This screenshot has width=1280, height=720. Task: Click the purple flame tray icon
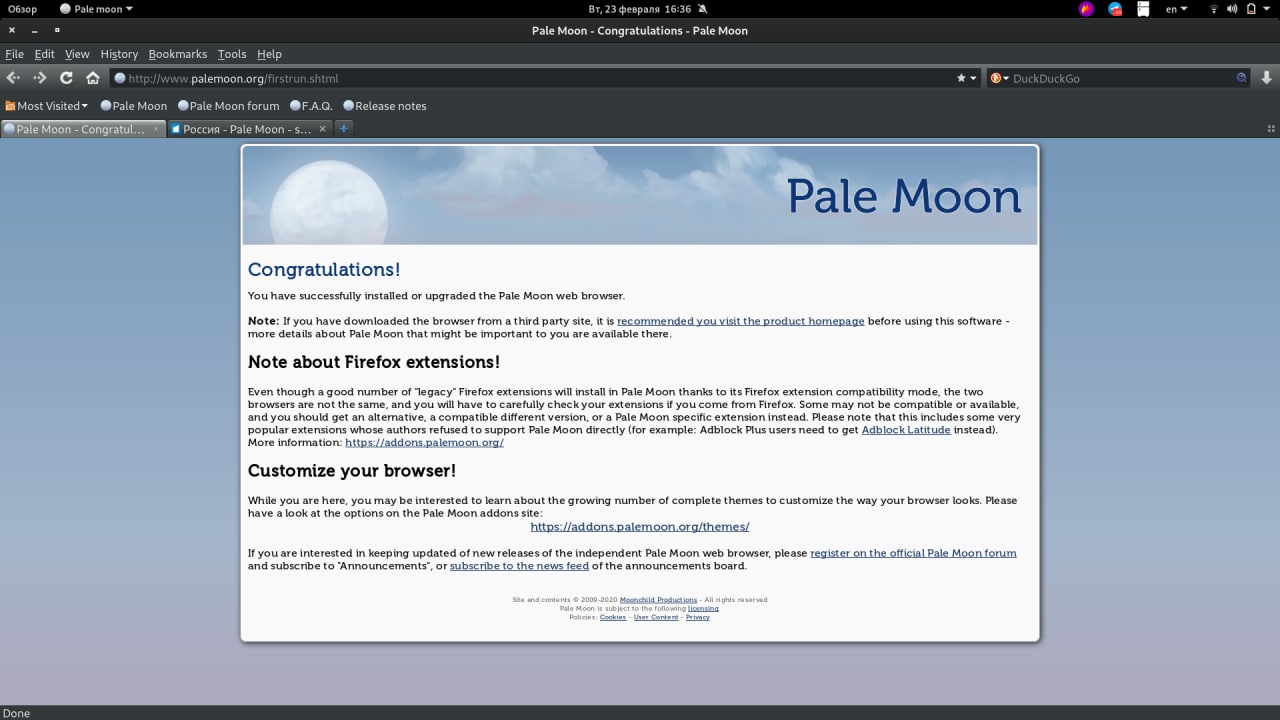point(1086,9)
